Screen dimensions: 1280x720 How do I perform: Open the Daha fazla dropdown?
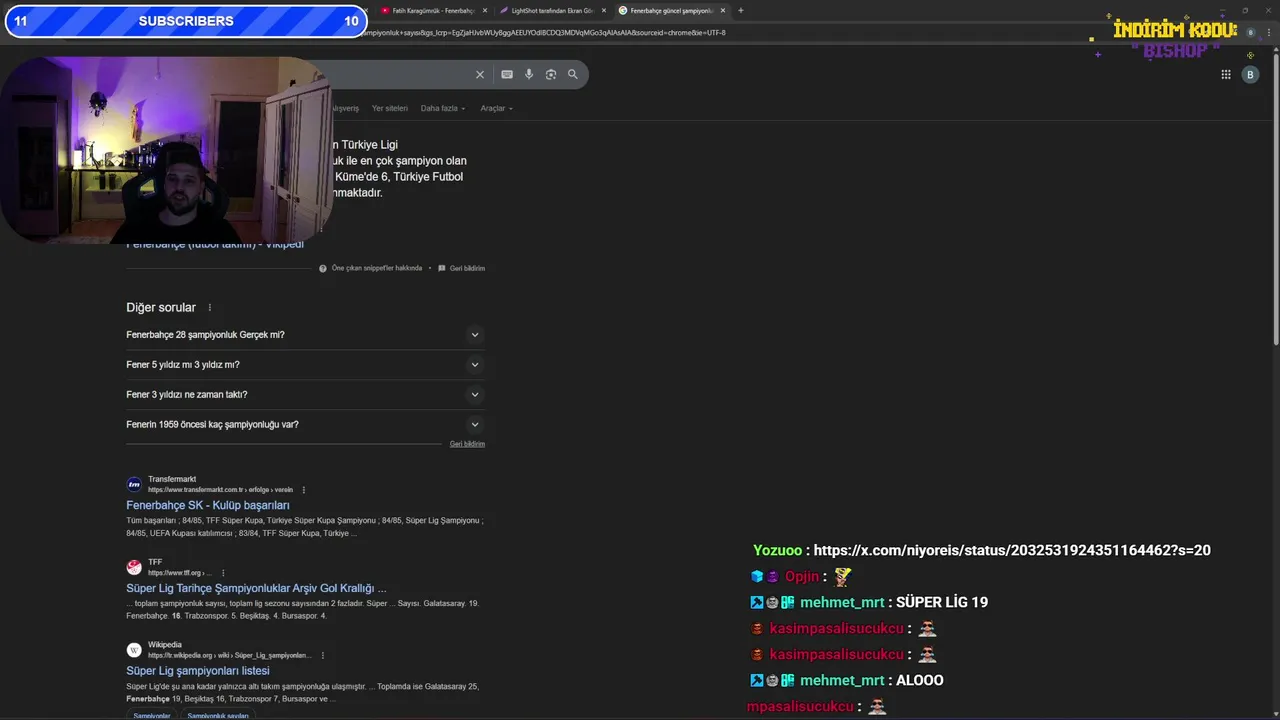click(x=443, y=108)
